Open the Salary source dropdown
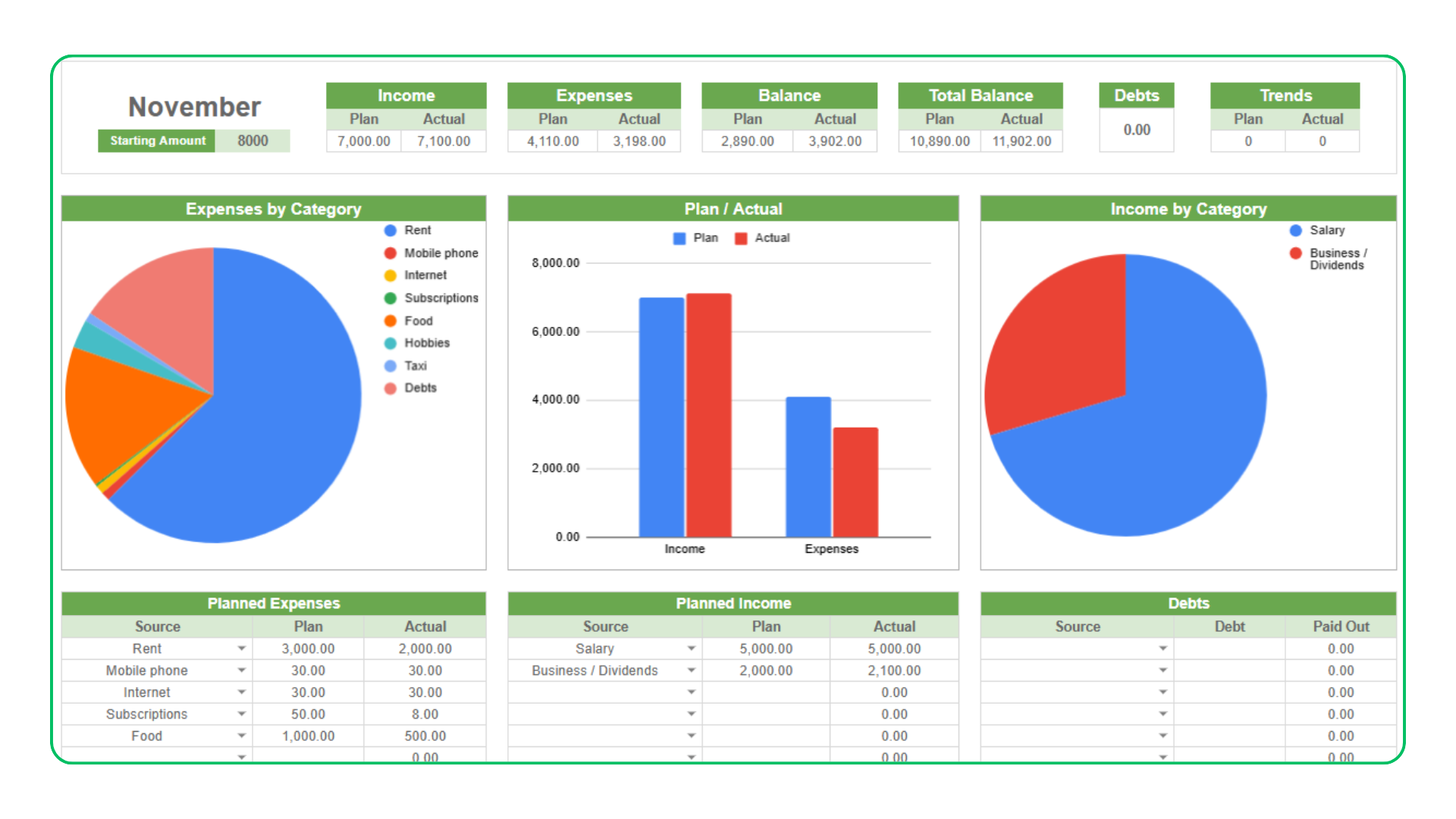The height and width of the screenshot is (819, 1456). tap(691, 649)
